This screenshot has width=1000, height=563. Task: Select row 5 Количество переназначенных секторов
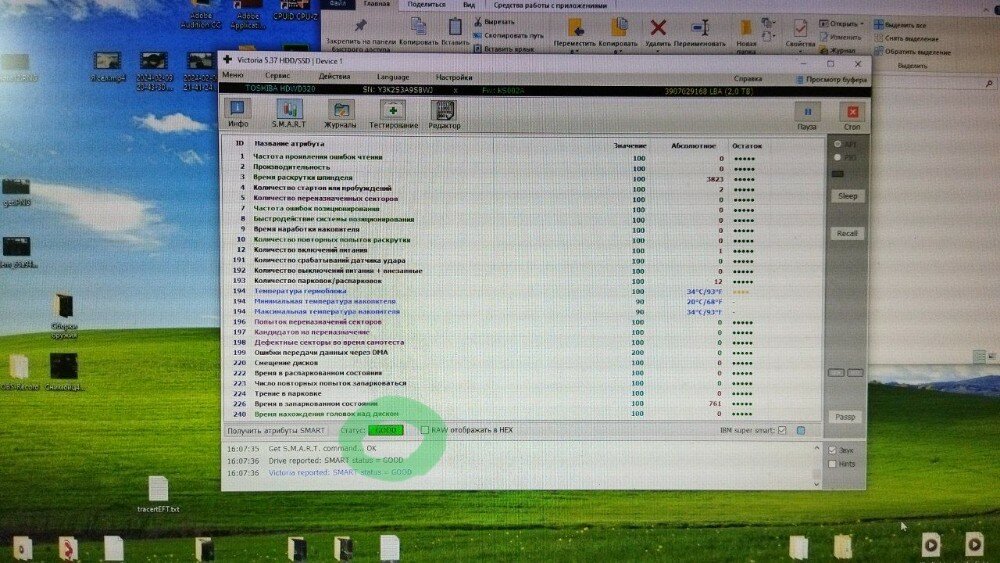pyautogui.click(x=523, y=199)
